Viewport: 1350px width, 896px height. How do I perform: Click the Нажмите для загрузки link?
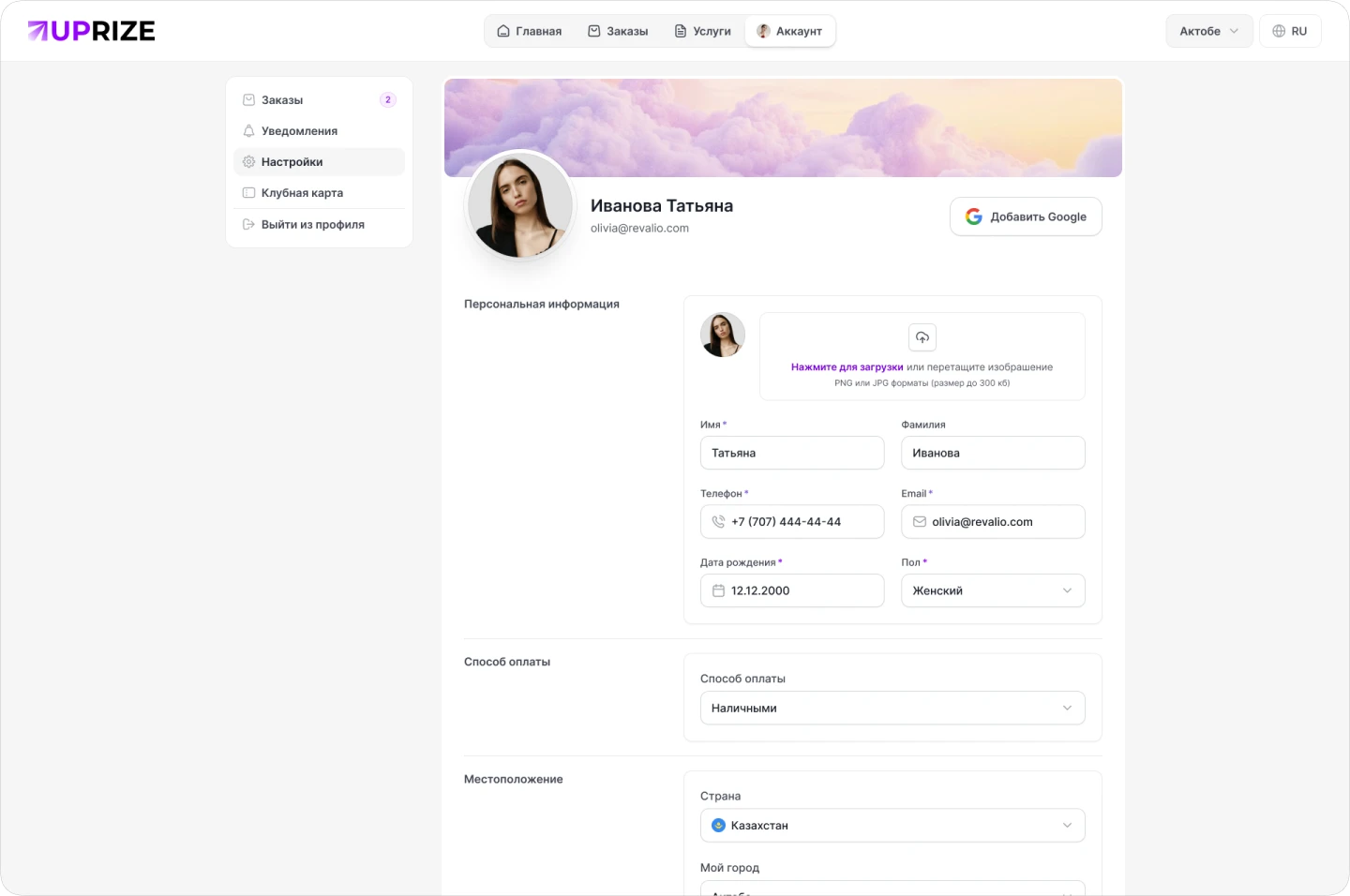point(847,367)
